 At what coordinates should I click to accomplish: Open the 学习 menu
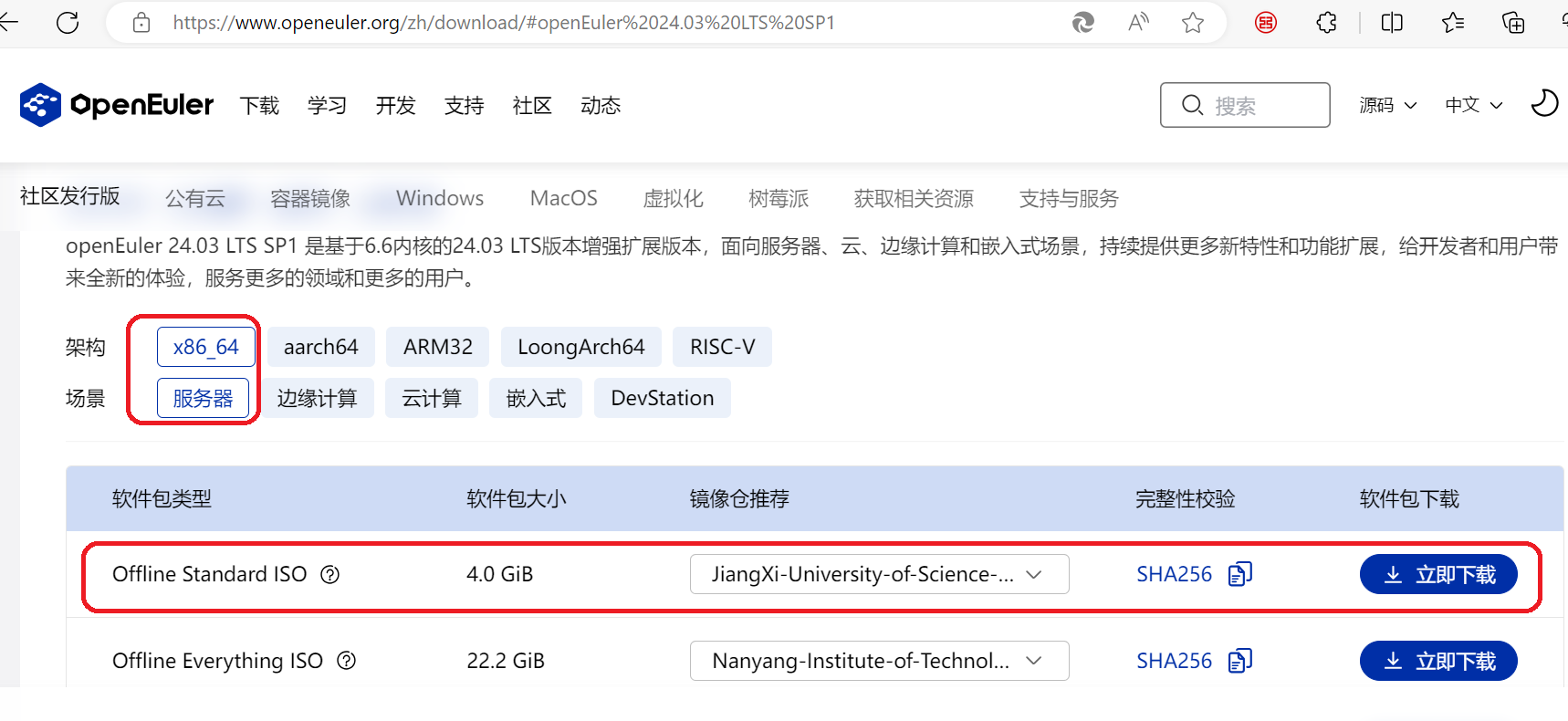click(x=327, y=106)
